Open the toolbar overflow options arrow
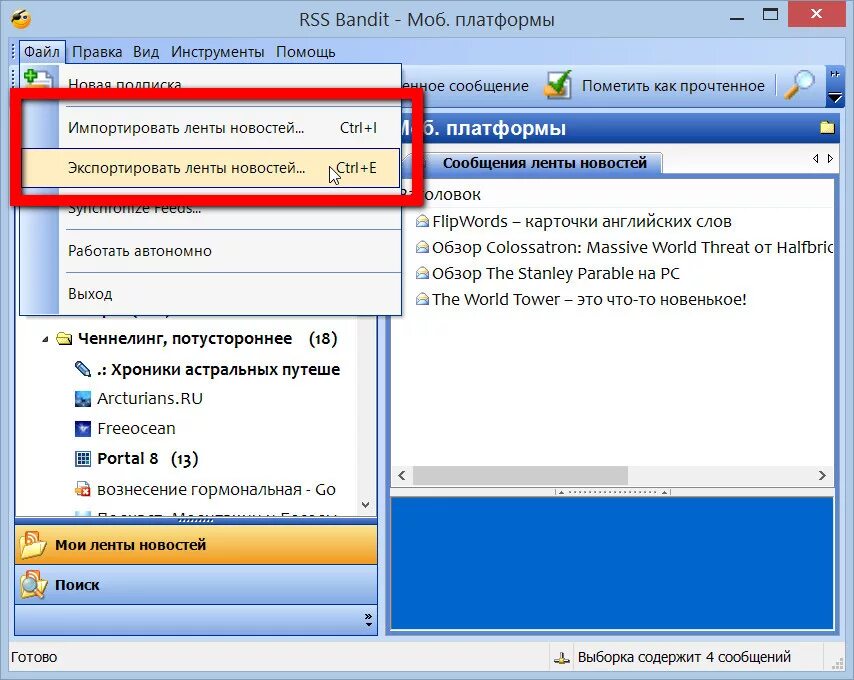The image size is (854, 680). (834, 97)
